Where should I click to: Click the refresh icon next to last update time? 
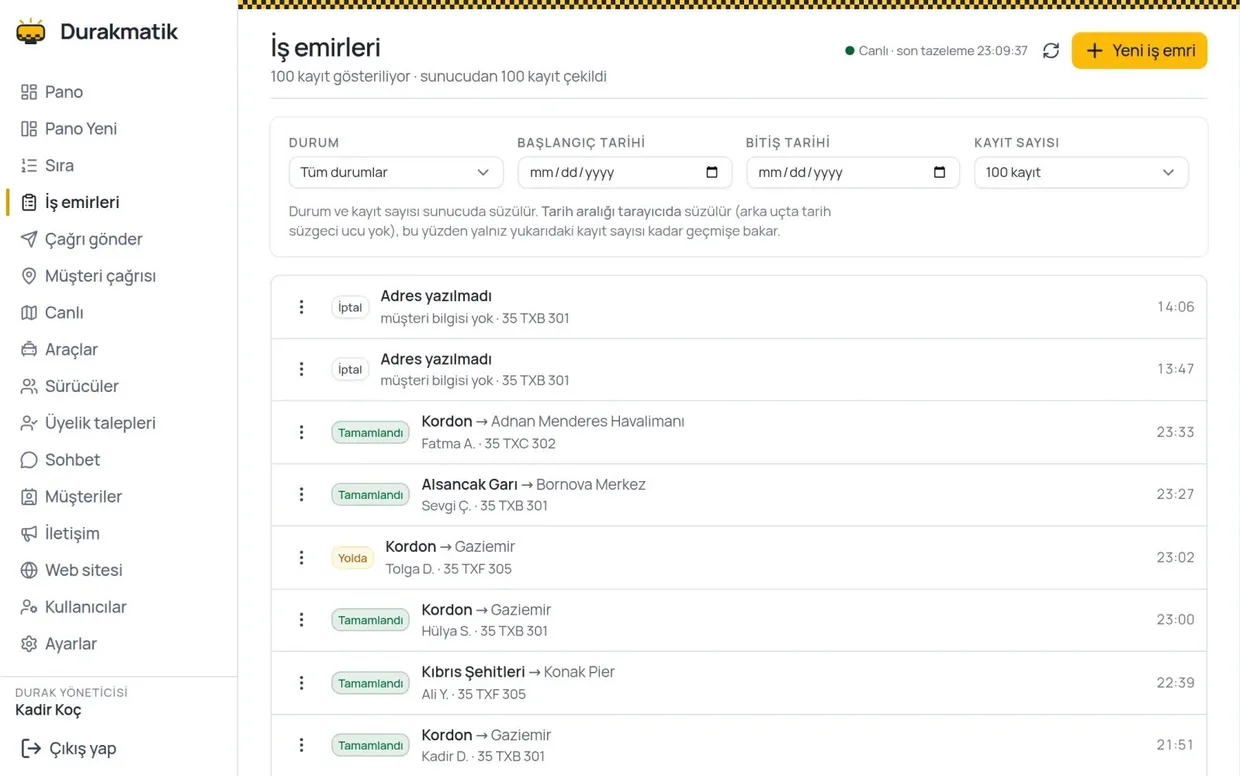(1051, 51)
